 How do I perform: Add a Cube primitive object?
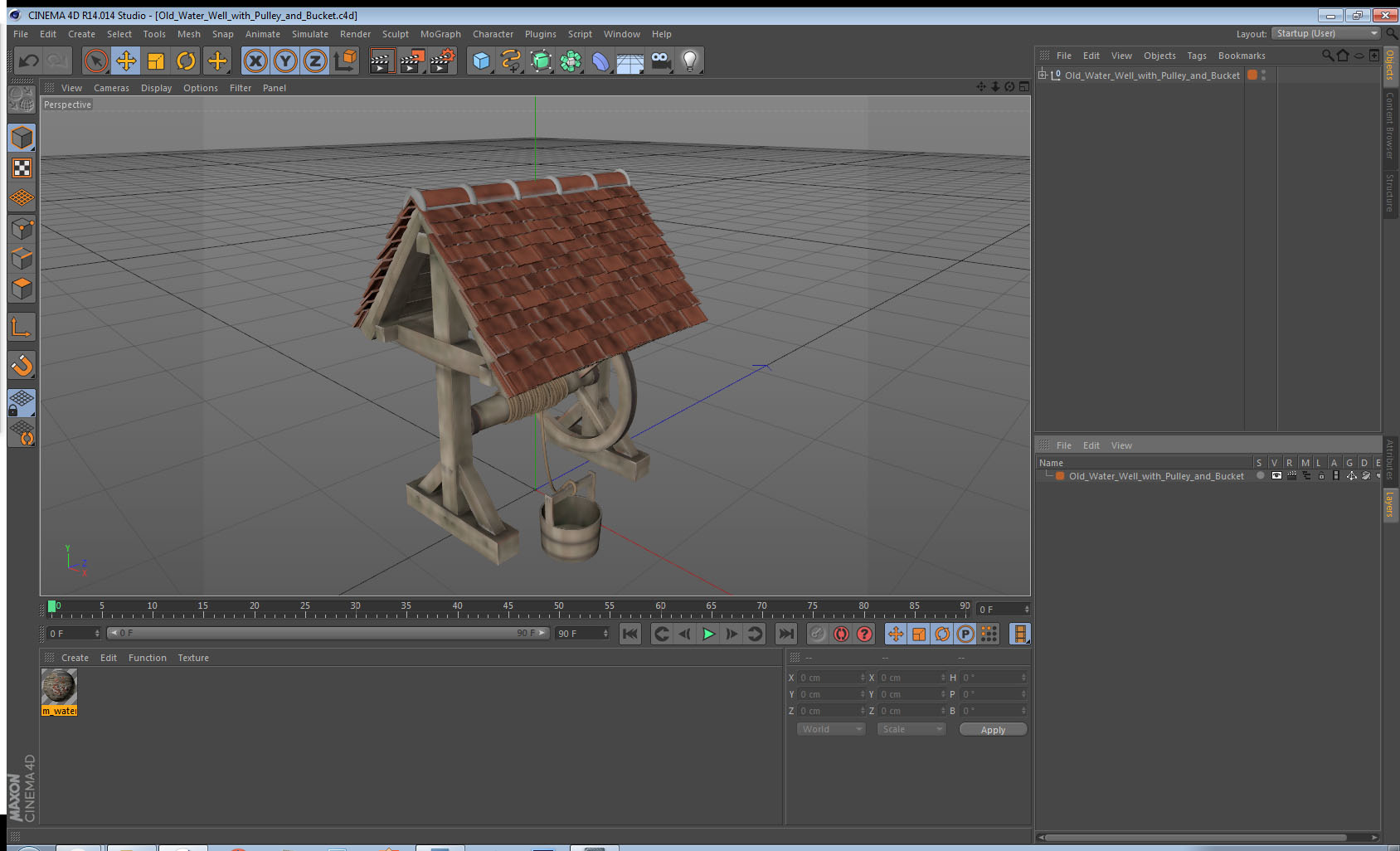(481, 61)
